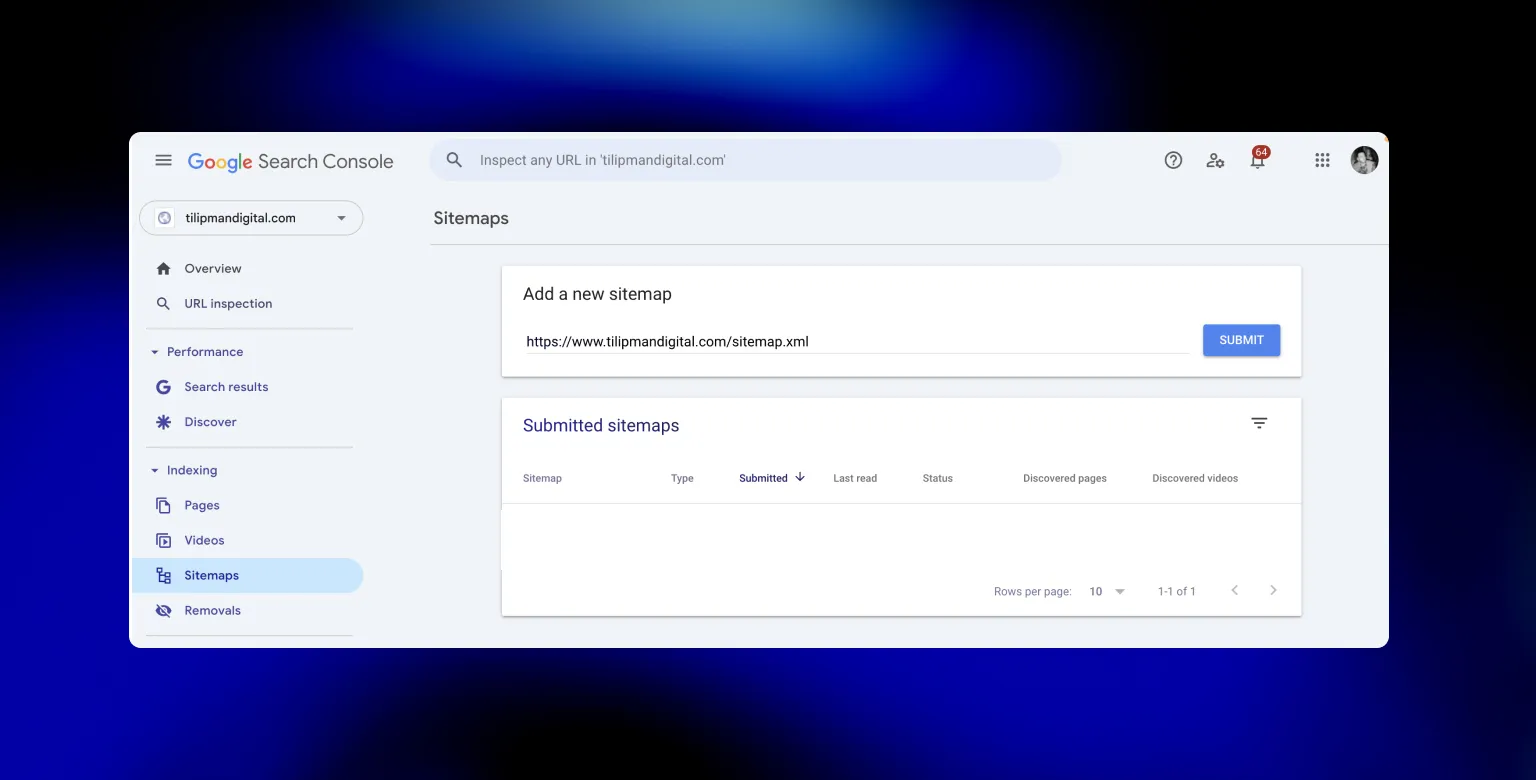
Task: Open the account profile avatar
Action: pyautogui.click(x=1364, y=160)
